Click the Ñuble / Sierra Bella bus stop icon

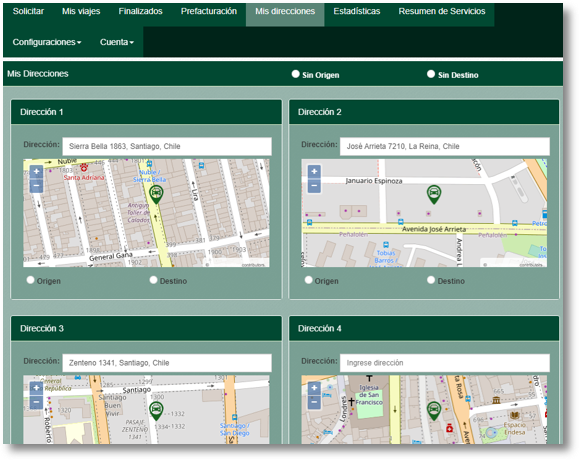tap(149, 164)
